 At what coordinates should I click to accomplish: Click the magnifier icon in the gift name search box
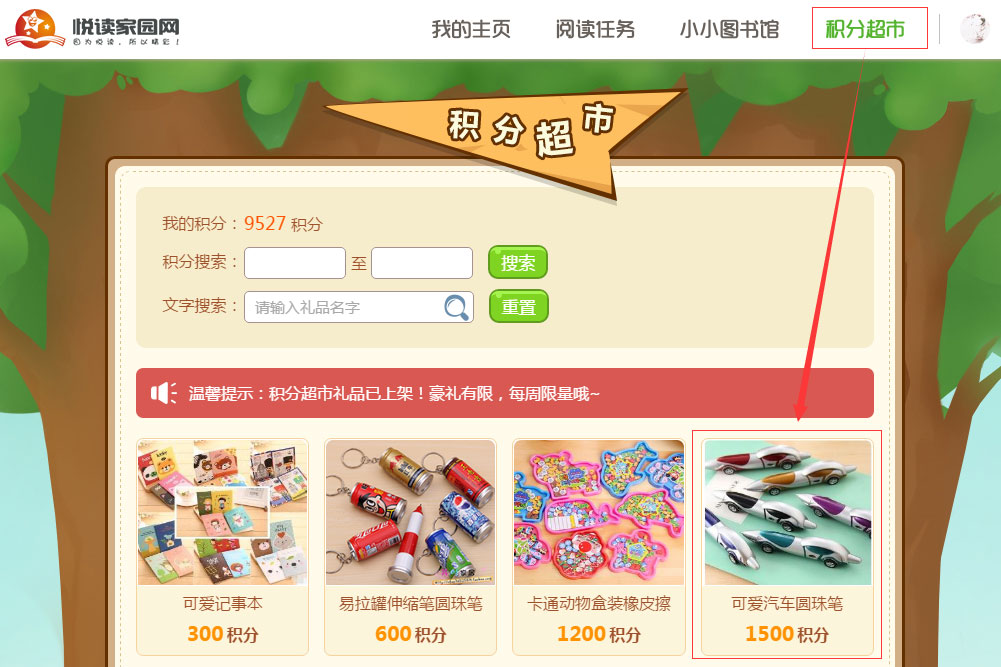tap(456, 307)
